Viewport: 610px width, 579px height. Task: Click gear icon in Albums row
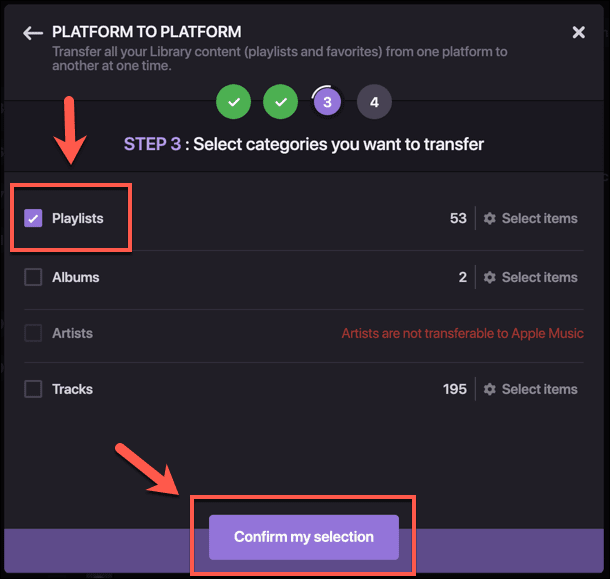click(x=489, y=277)
